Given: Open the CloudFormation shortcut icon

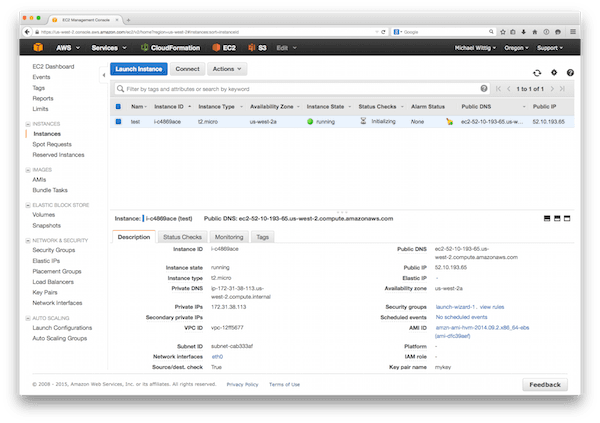Looking at the screenshot, I should point(145,47).
